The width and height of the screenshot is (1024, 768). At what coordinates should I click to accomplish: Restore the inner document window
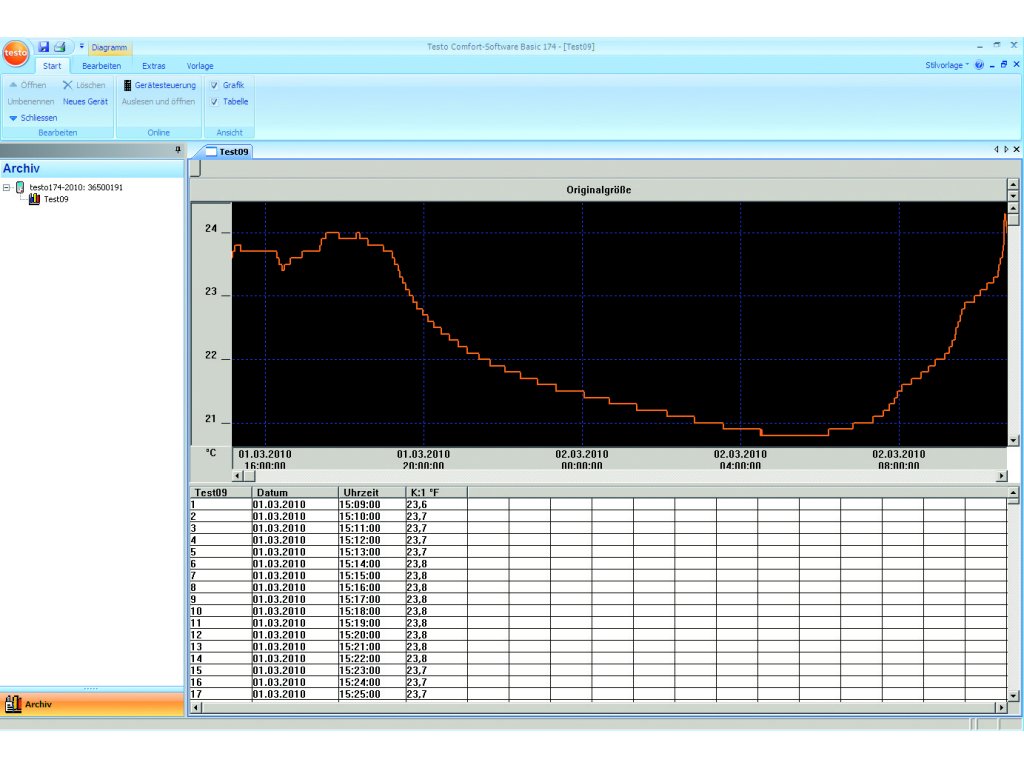pyautogui.click(x=1004, y=65)
